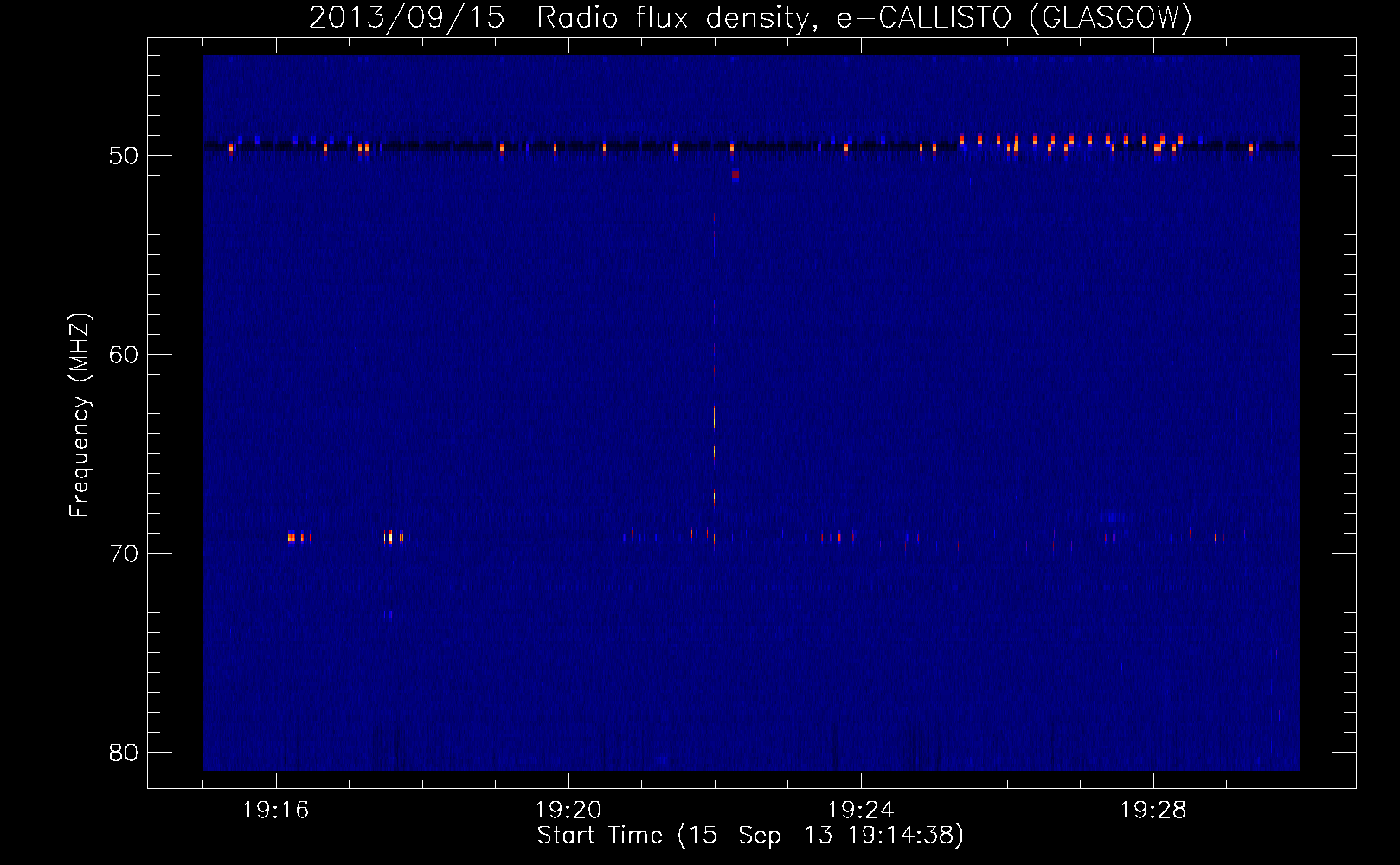Image resolution: width=1400 pixels, height=865 pixels.
Task: Click the plot title '2013/09/15 Radio flux density, e-CALLISTO (GLASGOW)'
Action: [x=750, y=17]
